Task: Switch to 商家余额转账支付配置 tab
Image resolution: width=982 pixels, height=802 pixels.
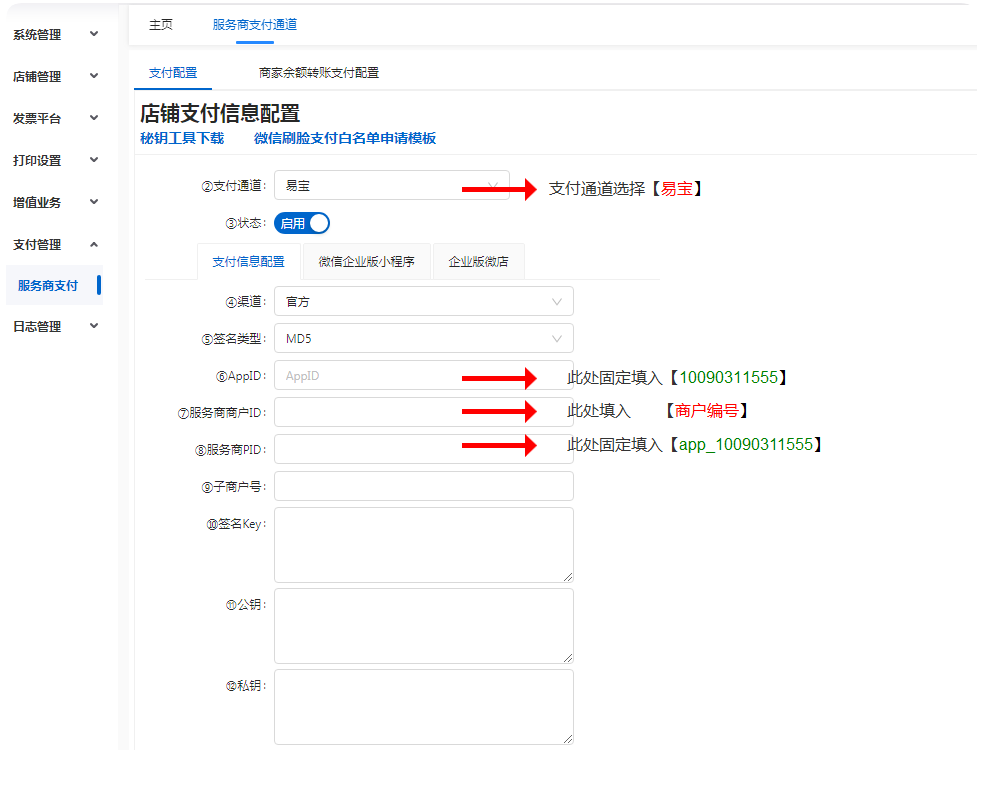Action: point(318,73)
